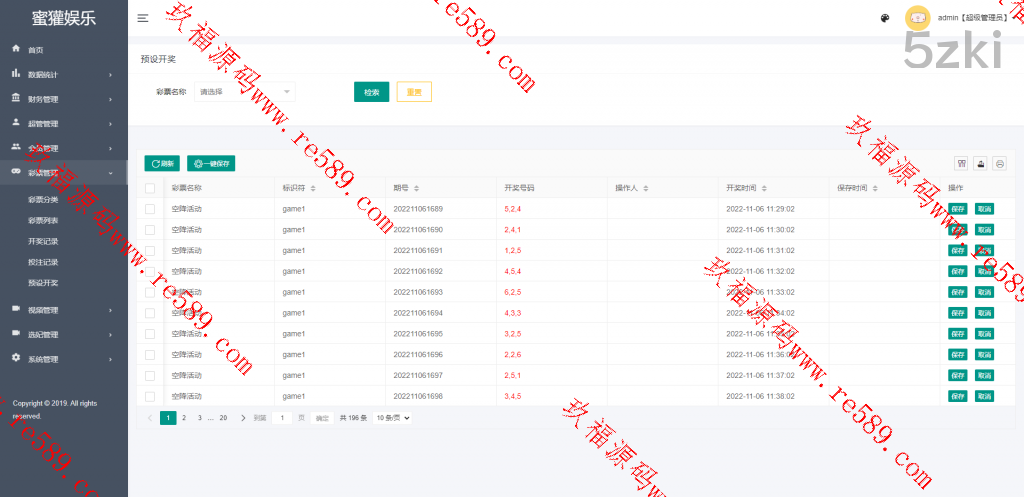
Task: Click next page arrow in pagination
Action: (243, 418)
